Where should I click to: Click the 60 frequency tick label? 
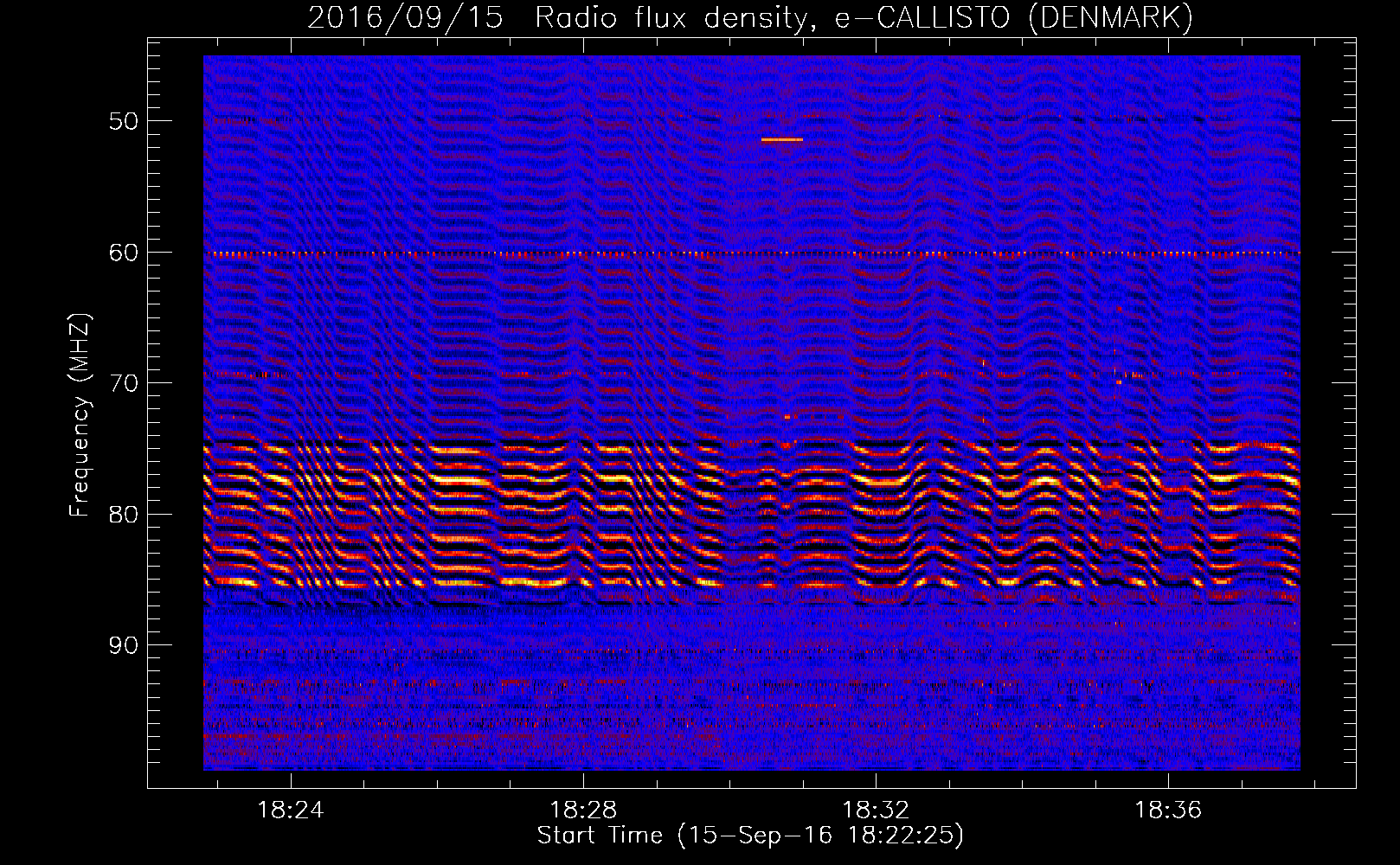(123, 253)
